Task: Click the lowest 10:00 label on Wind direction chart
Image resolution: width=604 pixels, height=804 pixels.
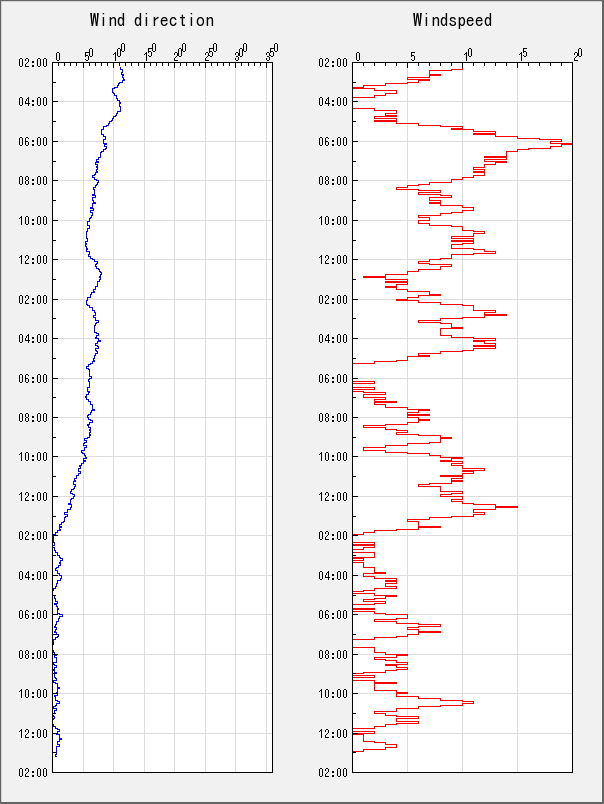Action: pyautogui.click(x=33, y=693)
